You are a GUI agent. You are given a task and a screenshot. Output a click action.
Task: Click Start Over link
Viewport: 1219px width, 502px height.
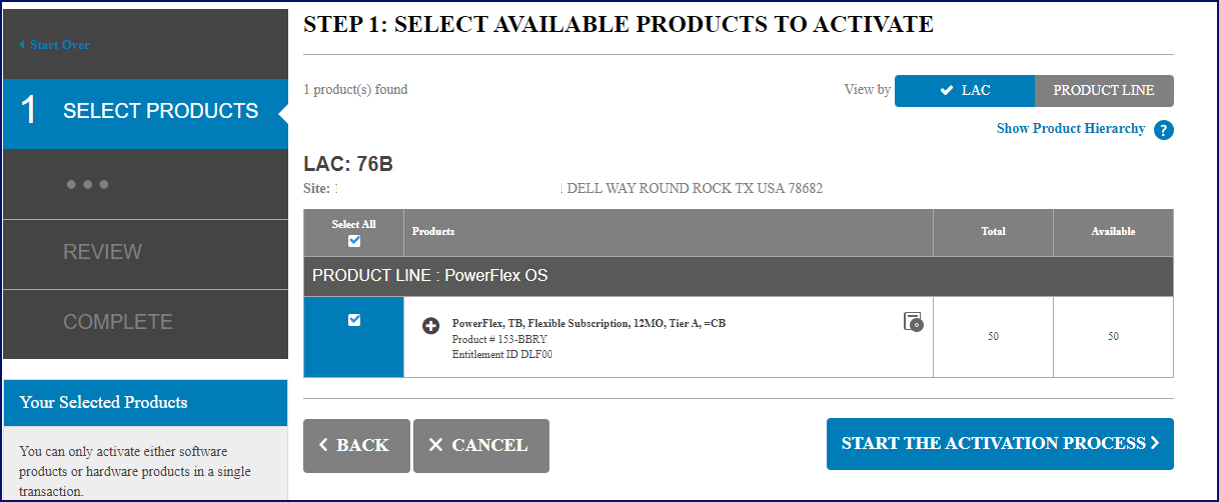(60, 45)
